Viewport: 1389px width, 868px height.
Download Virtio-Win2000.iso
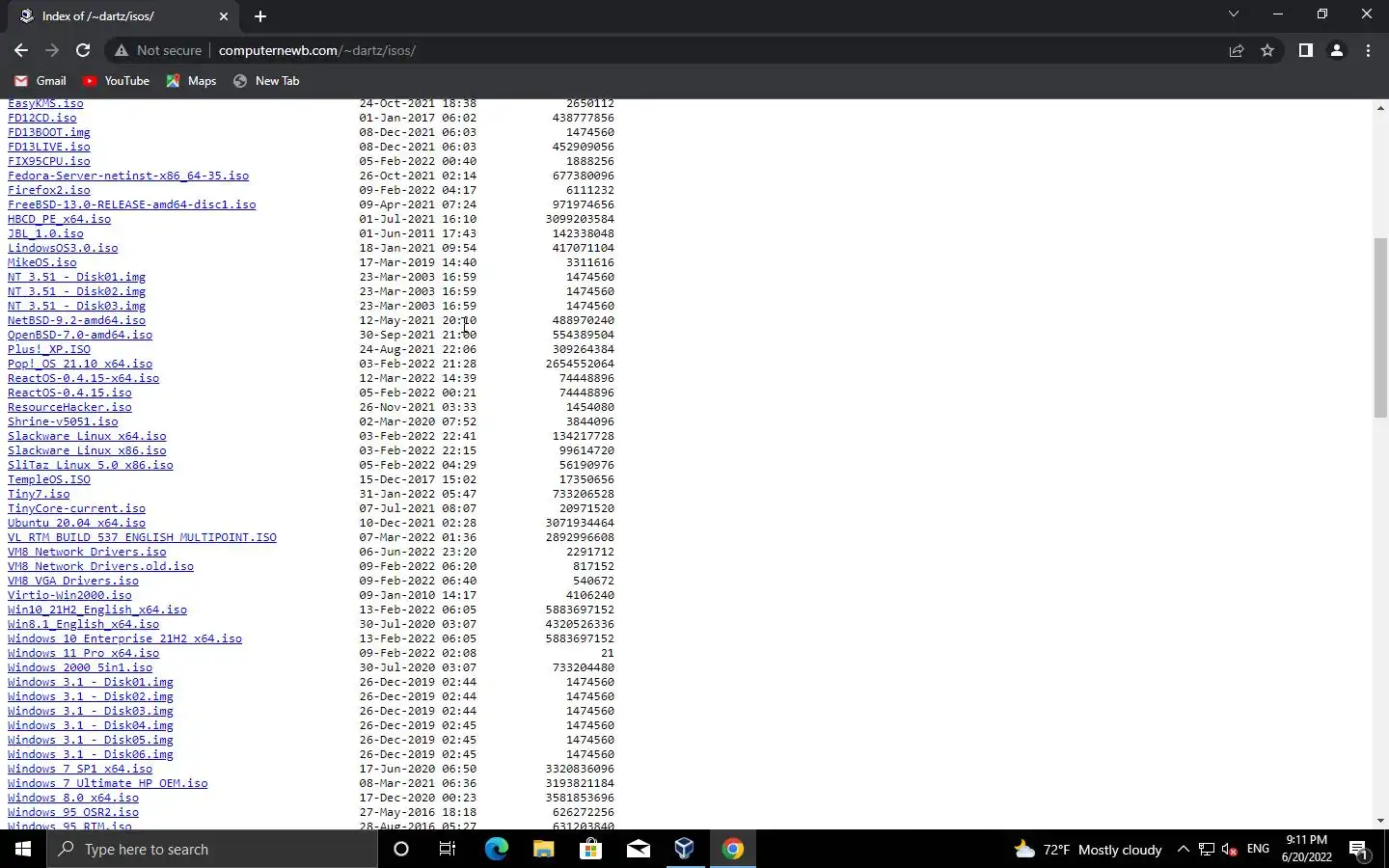click(70, 595)
